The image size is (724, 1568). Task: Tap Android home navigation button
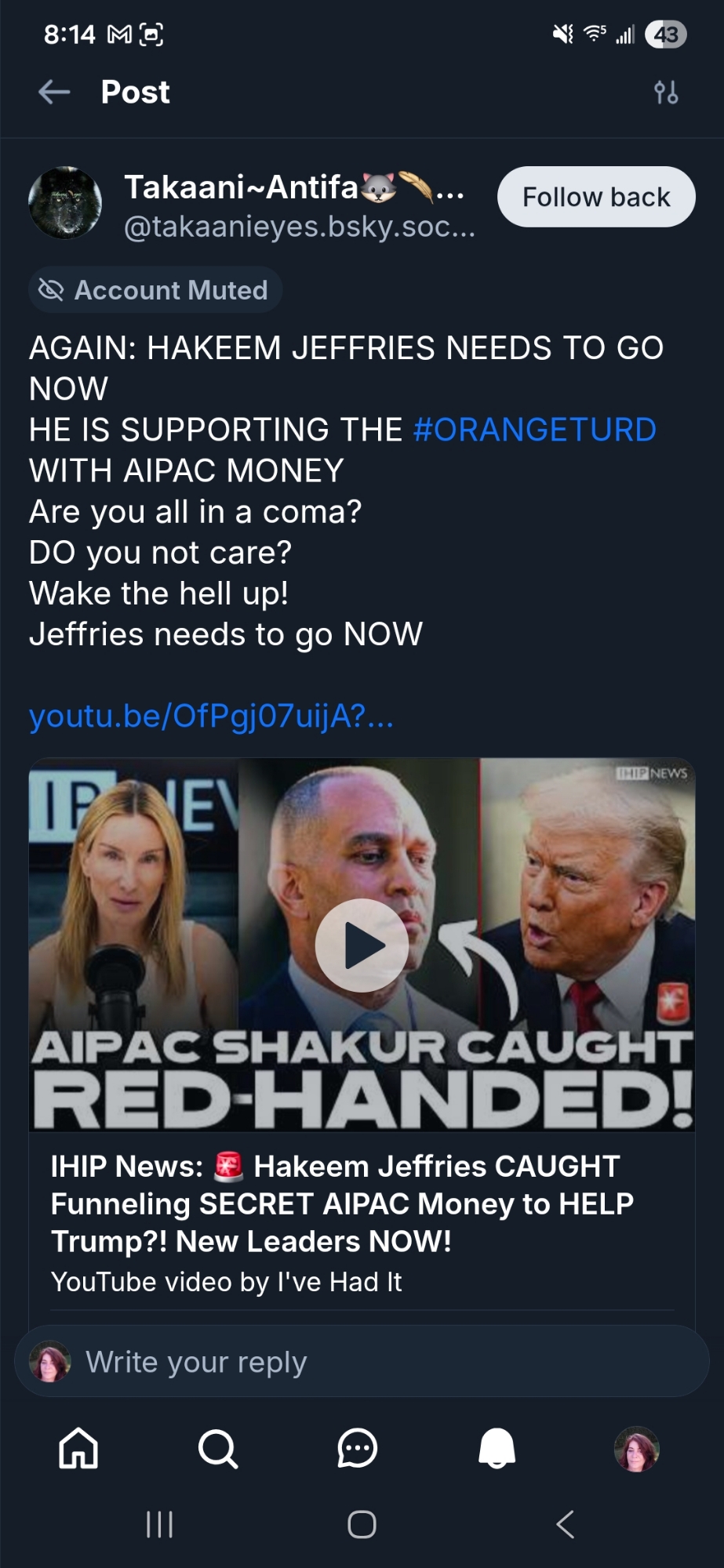tap(362, 1525)
